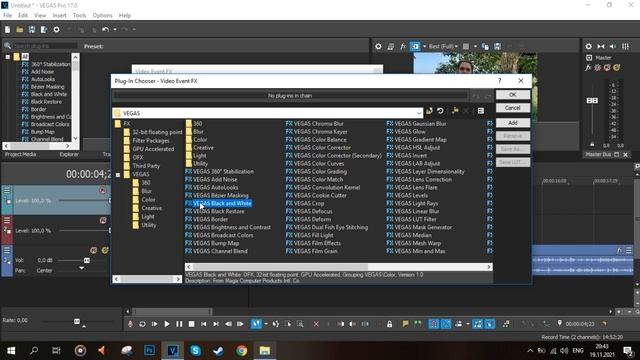
Task: Open the Creative folder in plug-in list
Action: (203, 147)
